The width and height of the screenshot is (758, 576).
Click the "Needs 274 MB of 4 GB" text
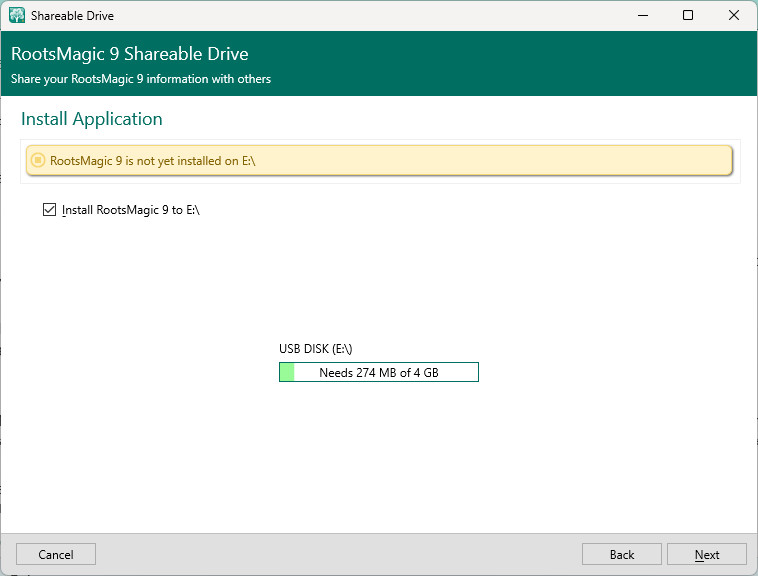tap(378, 373)
